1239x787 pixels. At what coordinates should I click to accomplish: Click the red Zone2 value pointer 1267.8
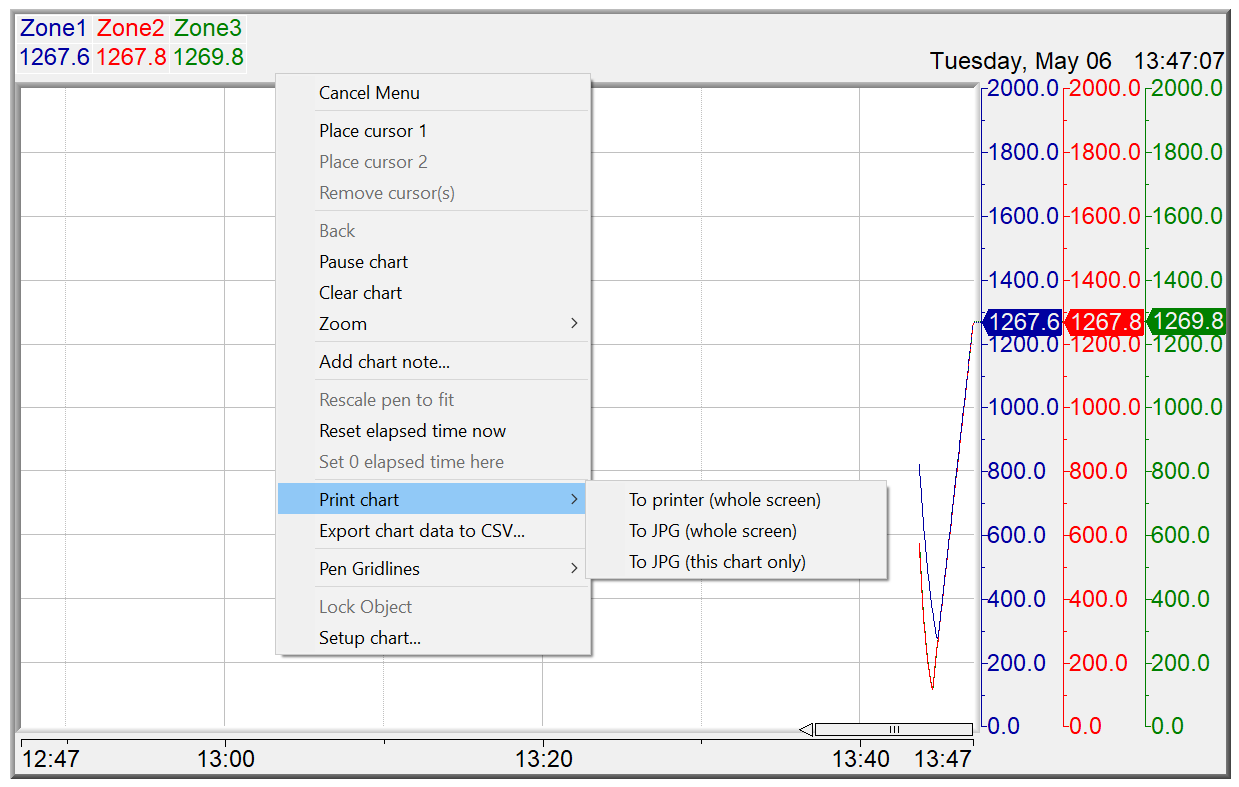coord(1104,322)
